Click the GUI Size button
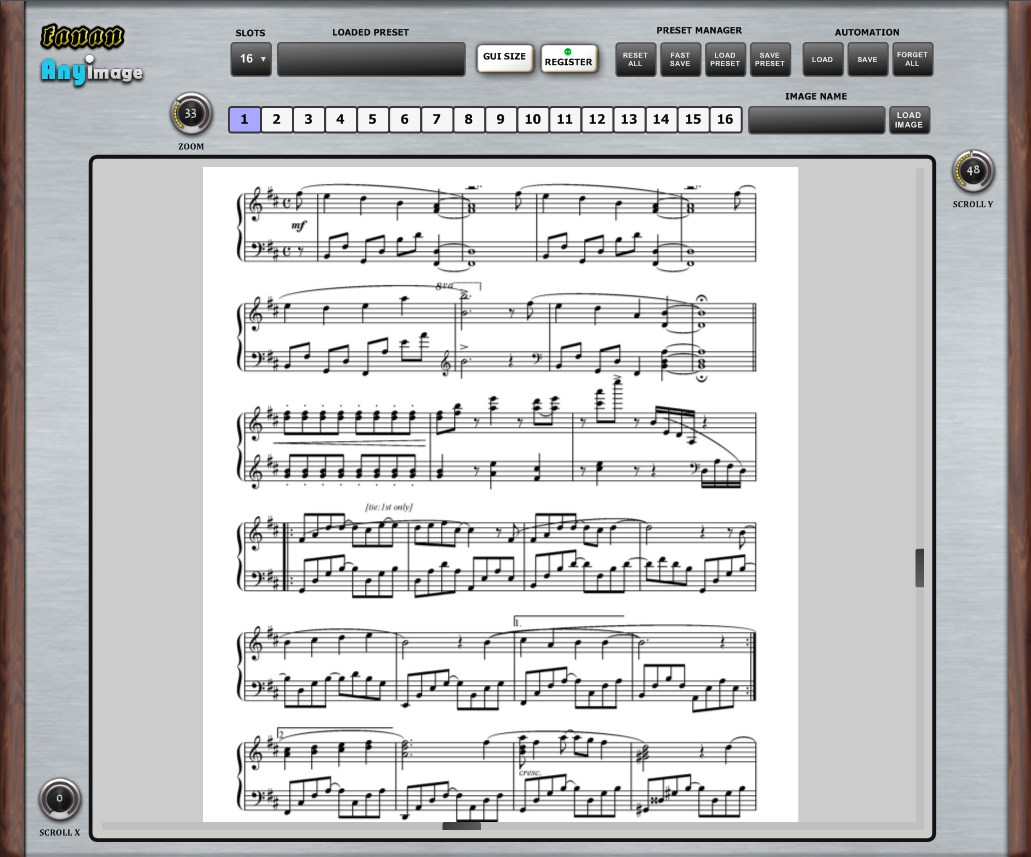This screenshot has height=857, width=1031. [504, 58]
